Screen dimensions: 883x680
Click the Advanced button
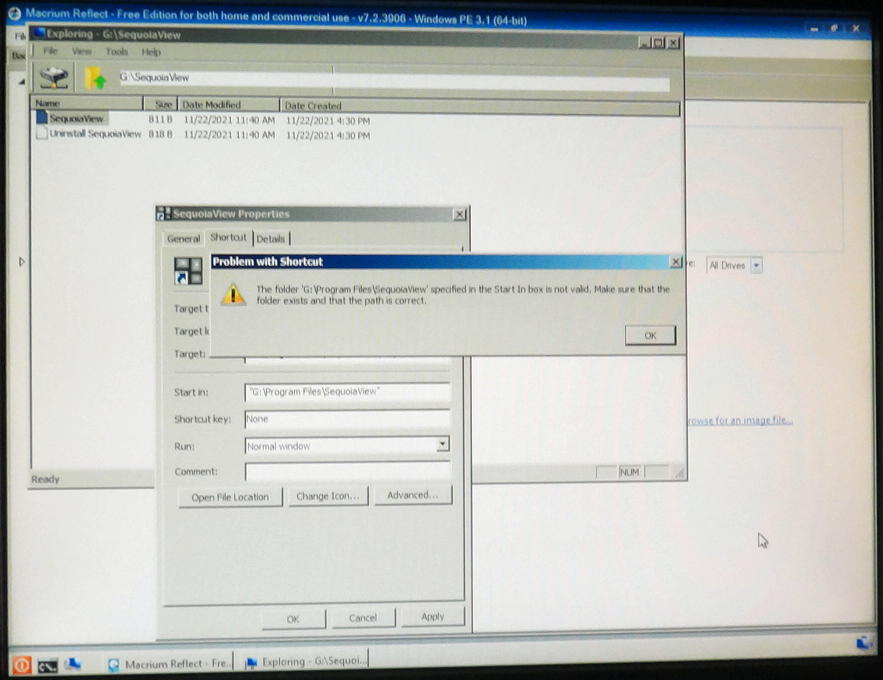tap(413, 495)
